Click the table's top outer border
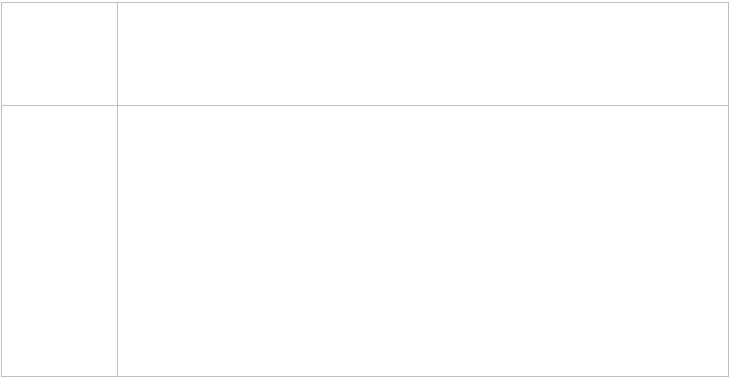The width and height of the screenshot is (730, 378). (x=365, y=2)
